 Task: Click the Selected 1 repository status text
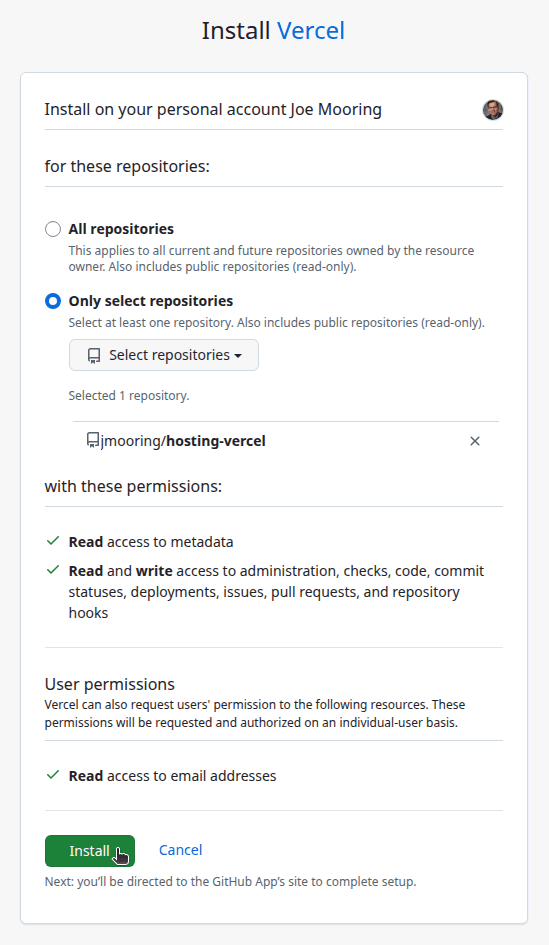129,395
